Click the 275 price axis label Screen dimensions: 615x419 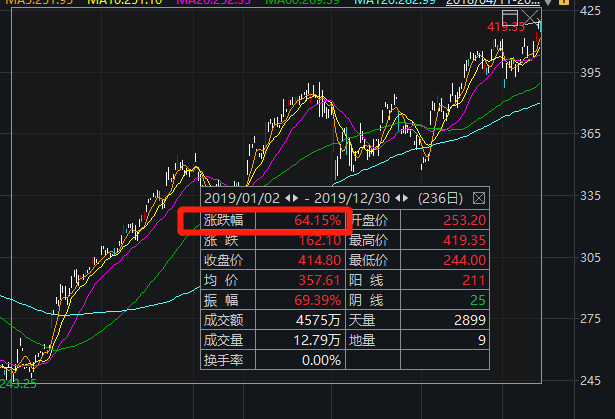590,319
